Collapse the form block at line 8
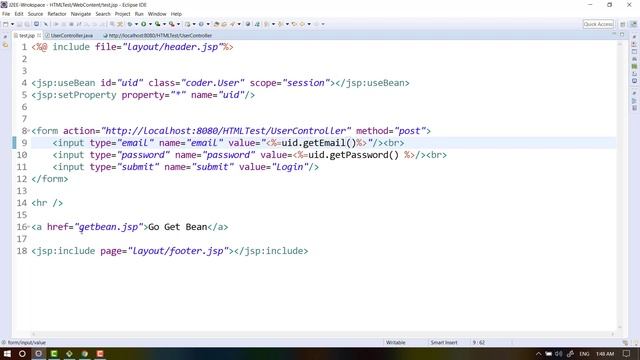This screenshot has width=640, height=360. 29,131
